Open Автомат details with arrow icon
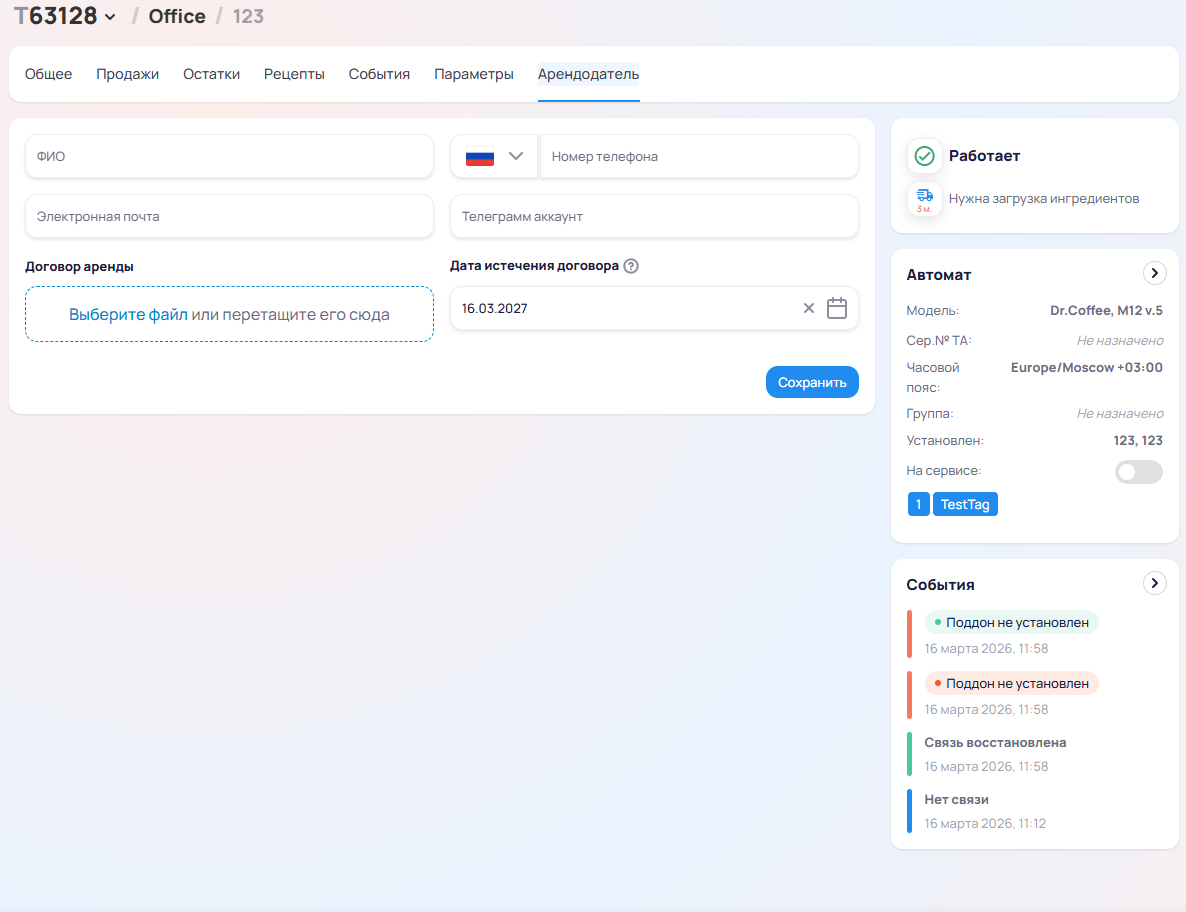The width and height of the screenshot is (1186, 912). (x=1154, y=273)
